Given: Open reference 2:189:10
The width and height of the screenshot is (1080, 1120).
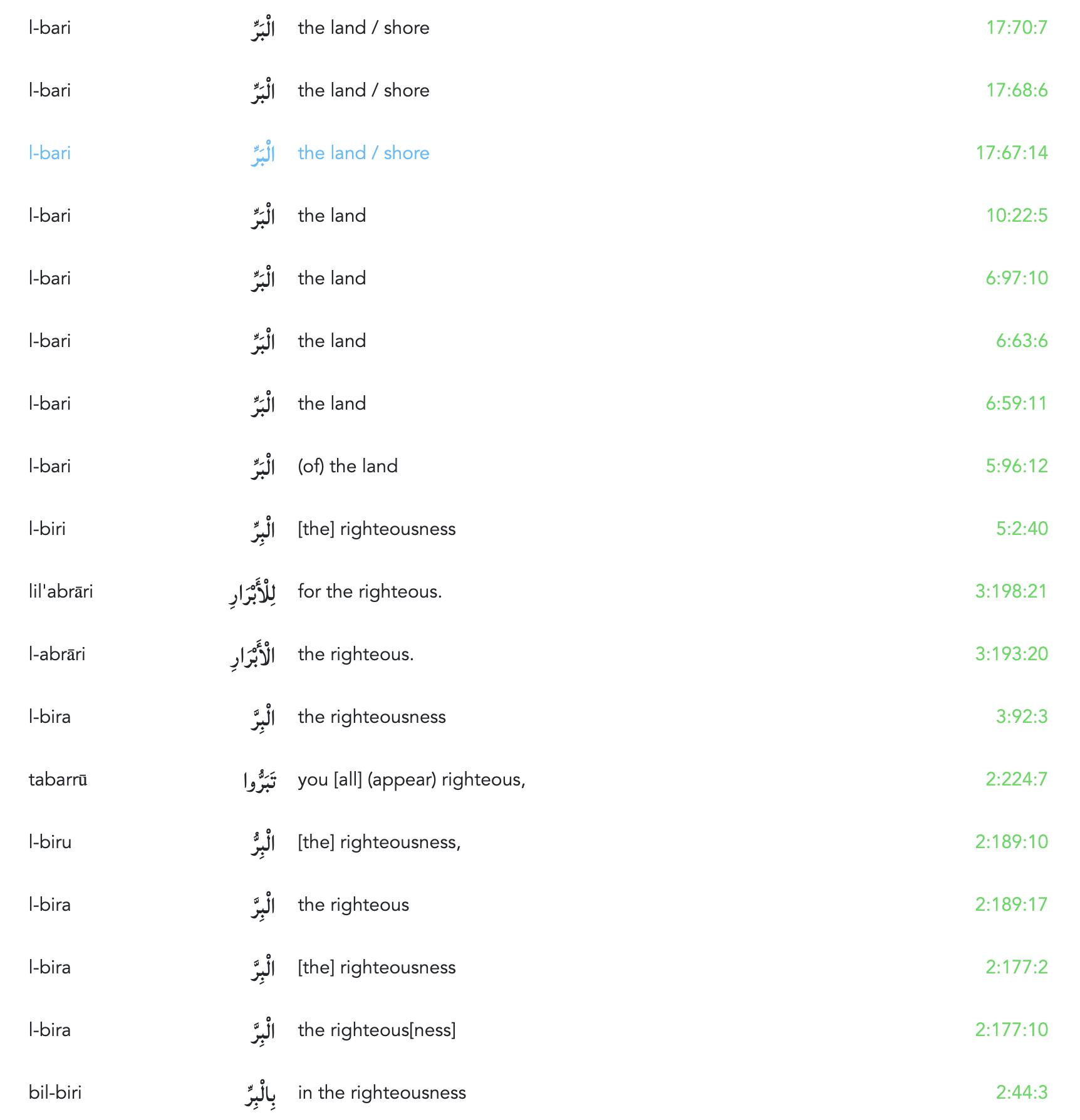Looking at the screenshot, I should tap(1011, 842).
